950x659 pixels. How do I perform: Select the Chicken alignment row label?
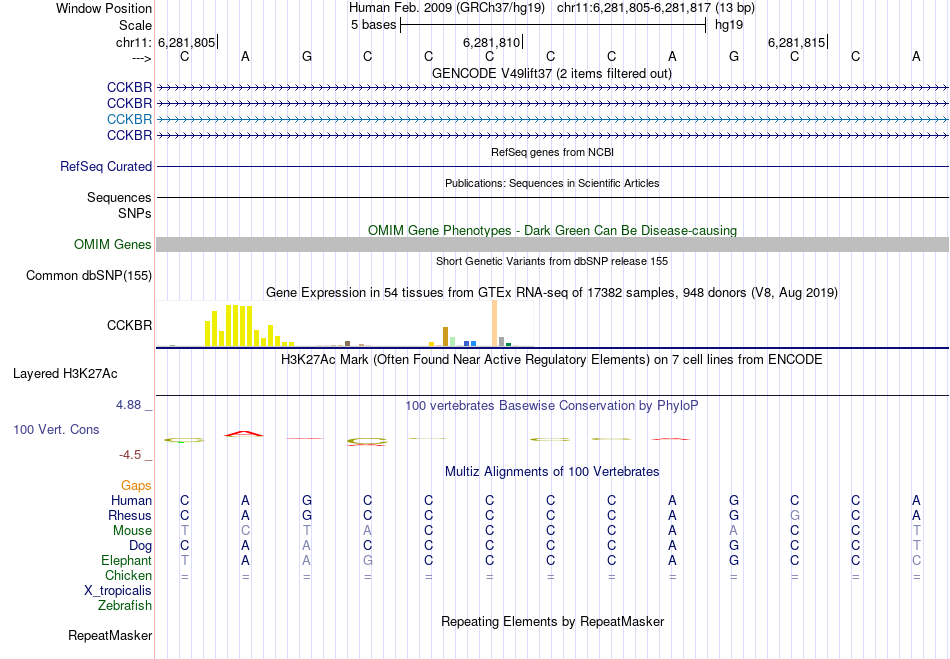click(x=128, y=575)
